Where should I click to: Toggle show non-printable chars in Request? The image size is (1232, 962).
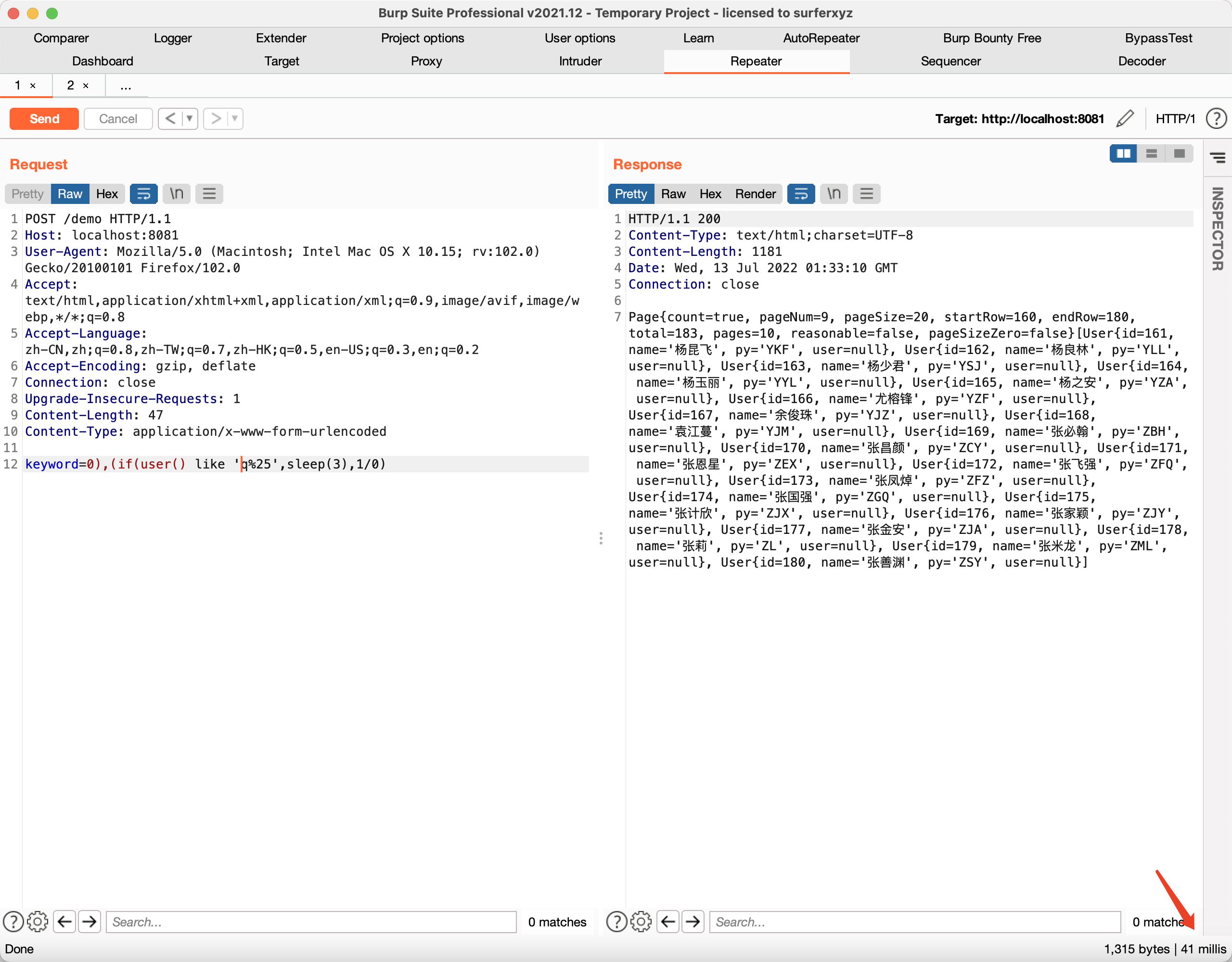[177, 194]
